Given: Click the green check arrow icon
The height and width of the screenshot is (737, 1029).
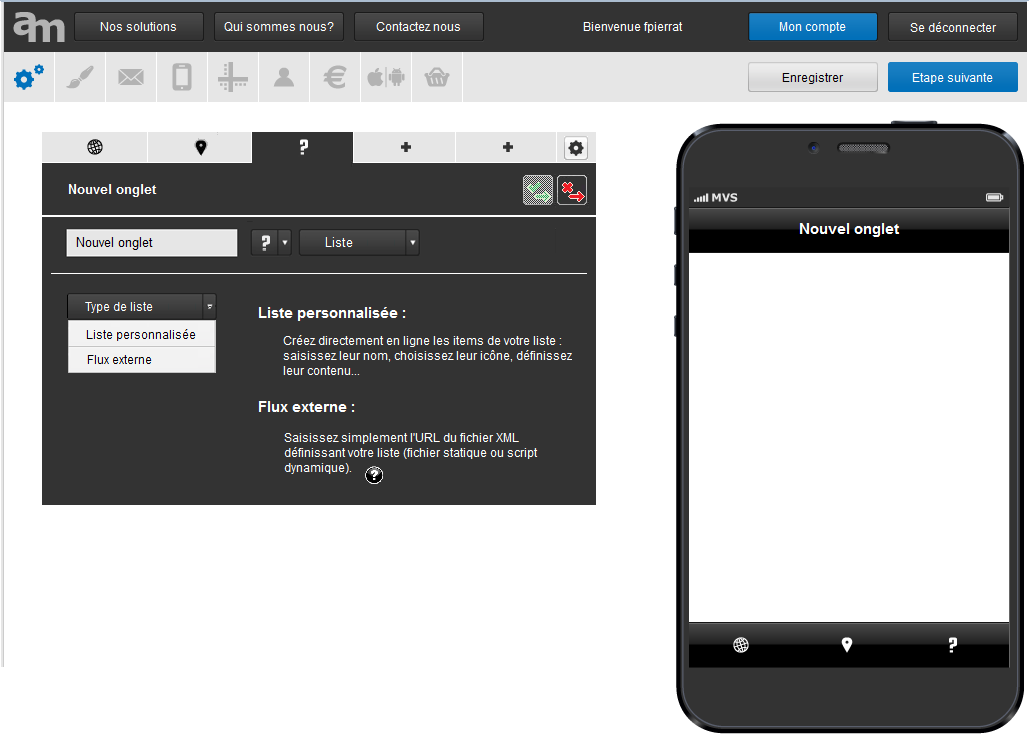Looking at the screenshot, I should (x=538, y=190).
